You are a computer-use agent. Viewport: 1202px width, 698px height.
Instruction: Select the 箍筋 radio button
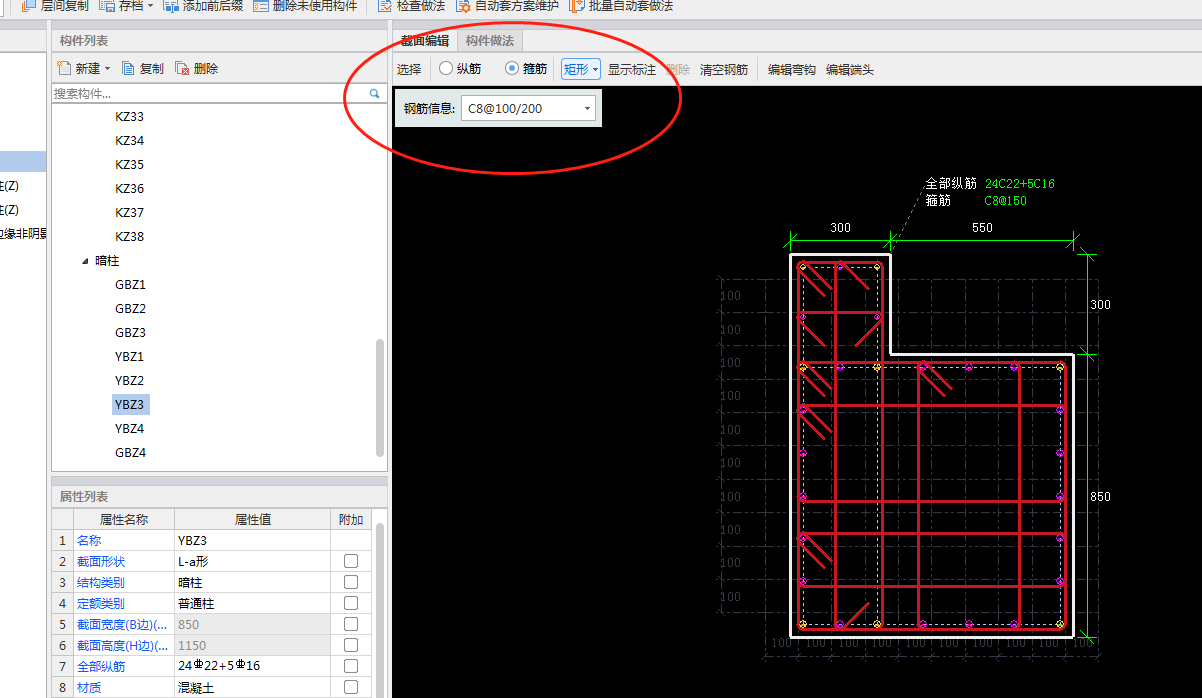coord(512,69)
